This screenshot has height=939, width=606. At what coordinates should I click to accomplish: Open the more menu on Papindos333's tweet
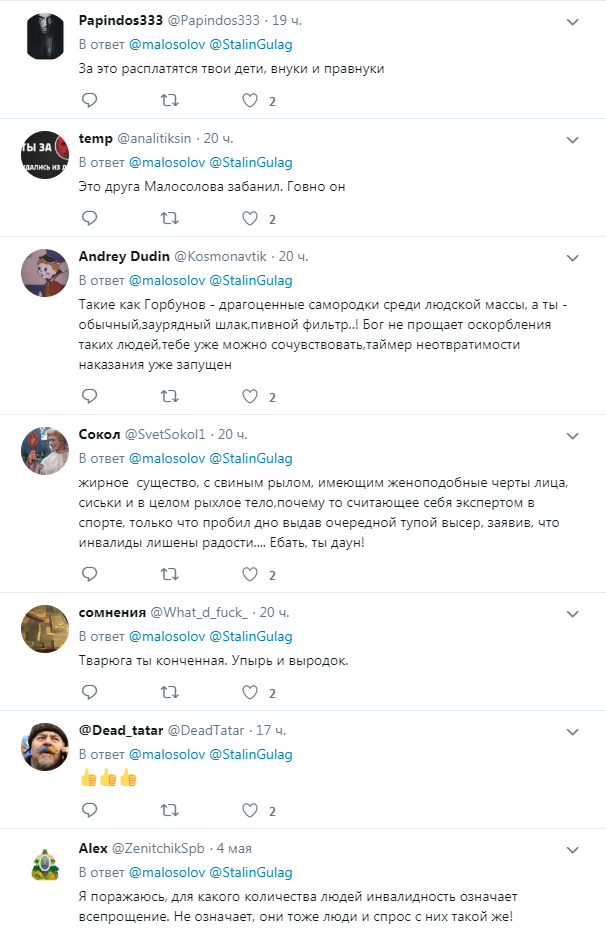coord(572,20)
